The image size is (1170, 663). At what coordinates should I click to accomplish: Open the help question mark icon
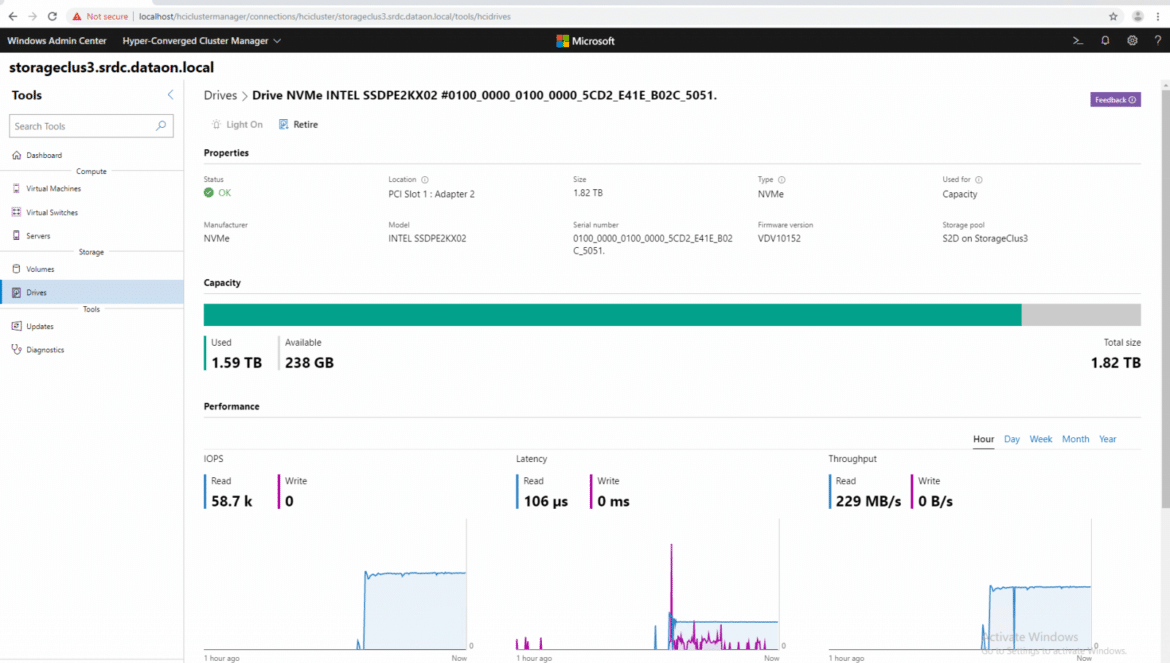(x=1157, y=41)
